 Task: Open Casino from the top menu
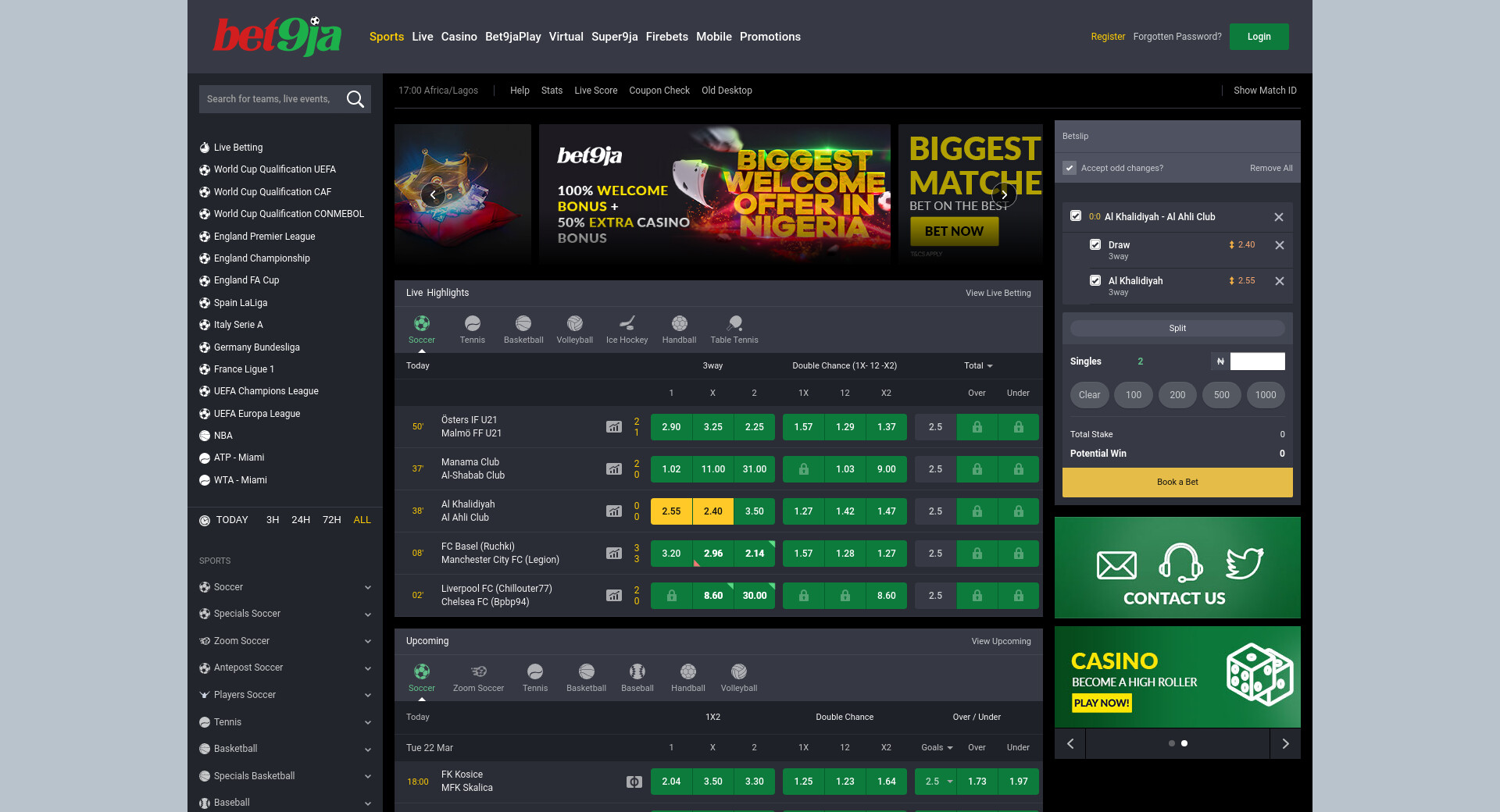click(x=459, y=37)
